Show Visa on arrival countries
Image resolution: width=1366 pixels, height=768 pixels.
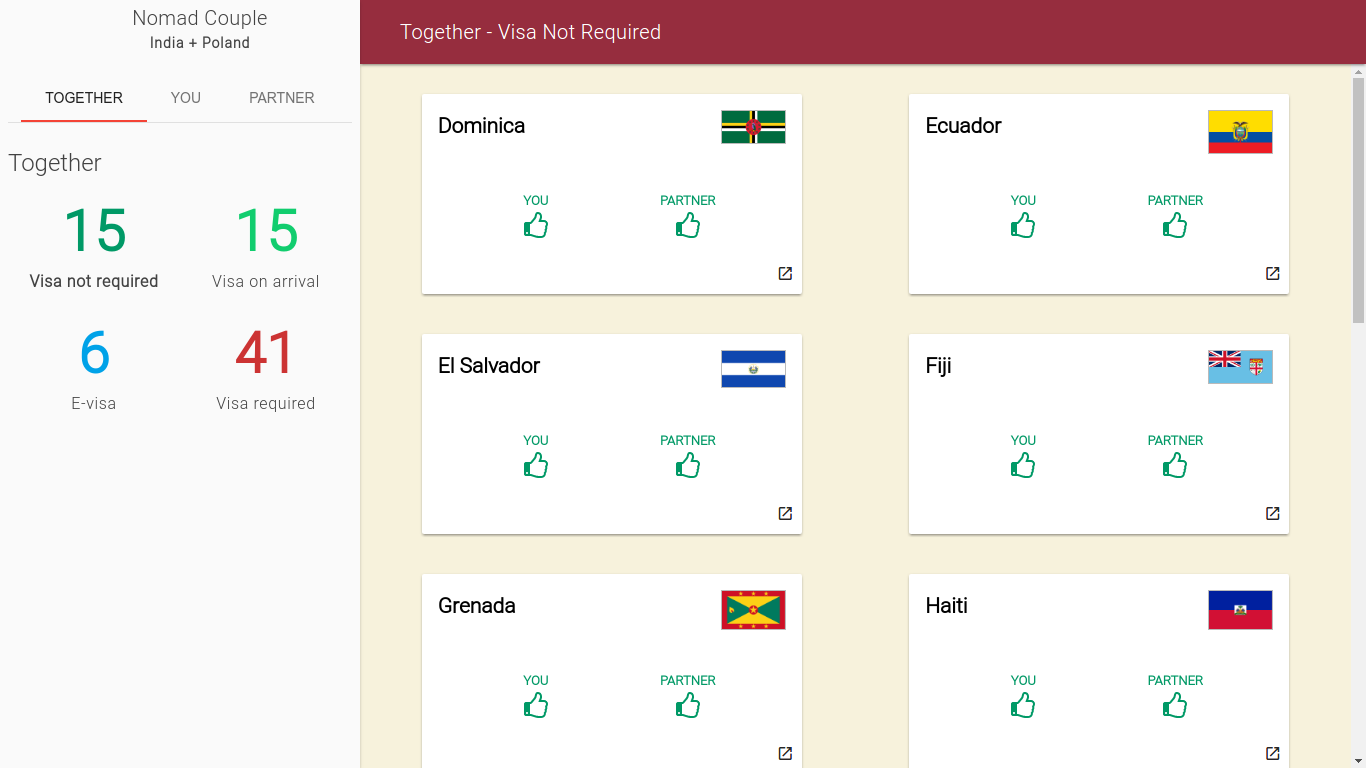266,246
